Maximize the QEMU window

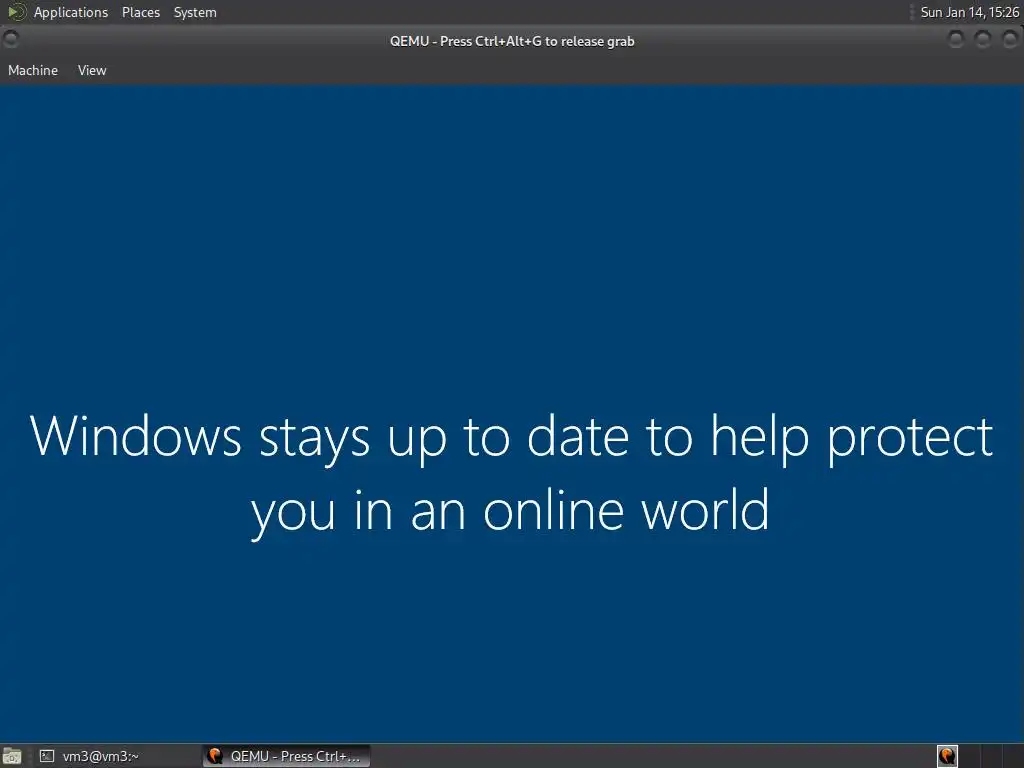(983, 40)
